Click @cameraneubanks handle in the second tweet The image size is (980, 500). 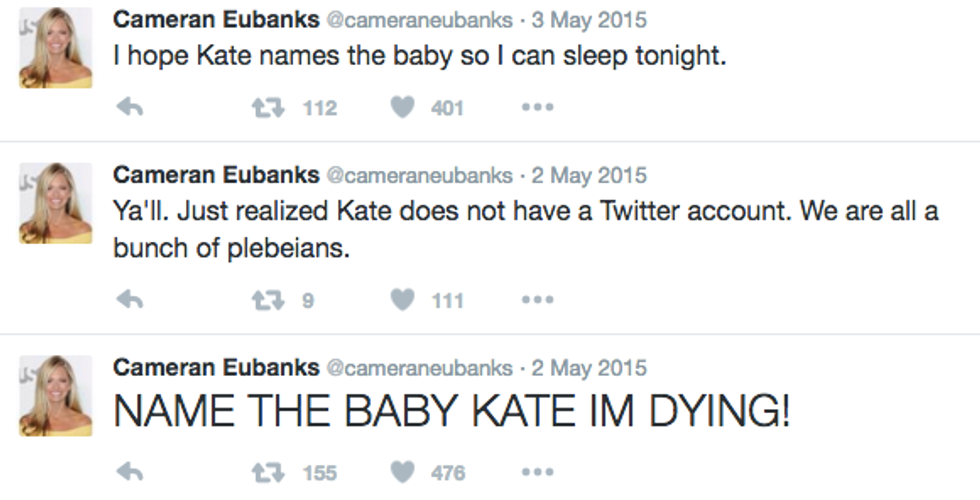[419, 176]
